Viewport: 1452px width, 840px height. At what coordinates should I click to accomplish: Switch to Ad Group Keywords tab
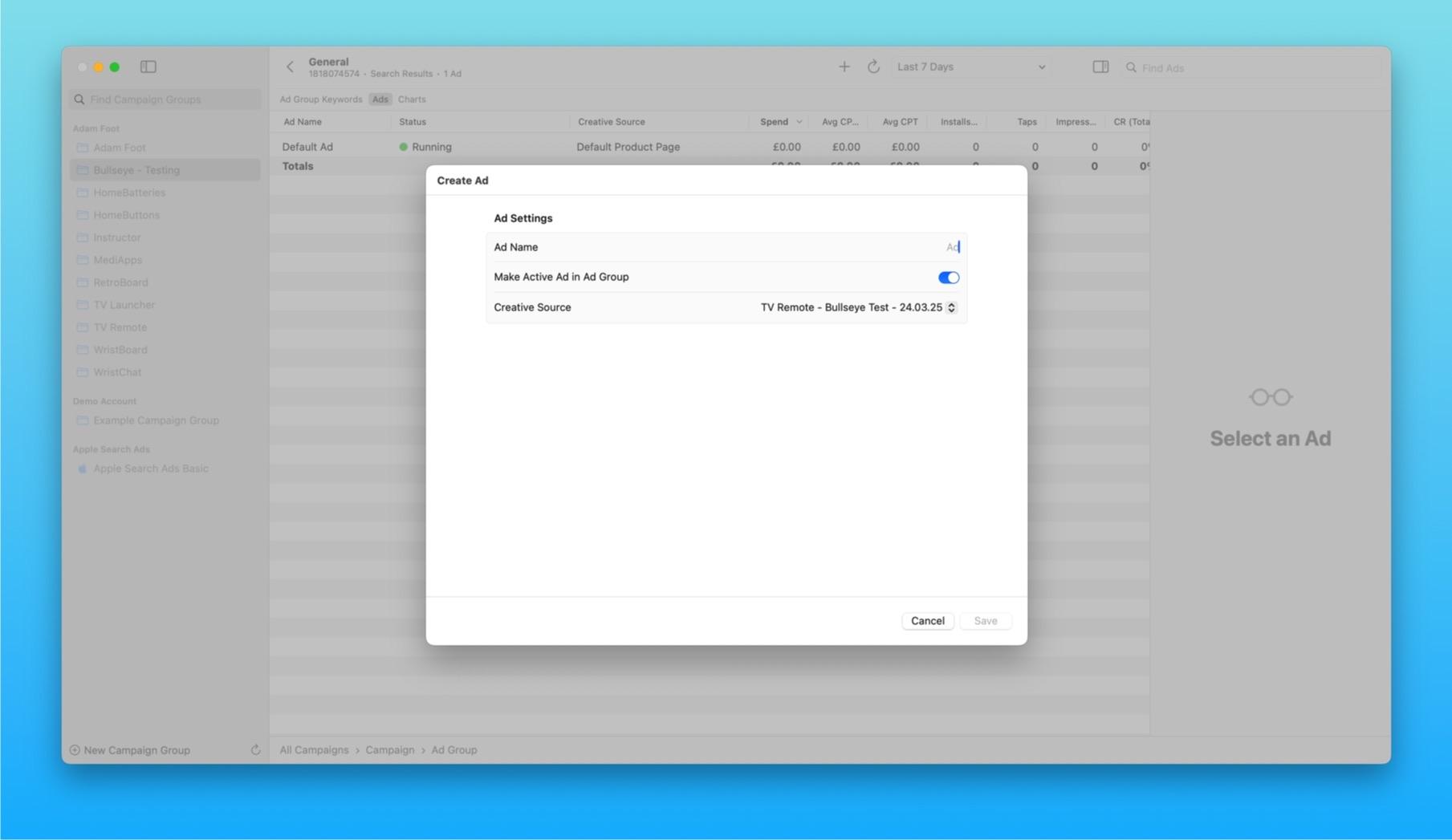[320, 99]
